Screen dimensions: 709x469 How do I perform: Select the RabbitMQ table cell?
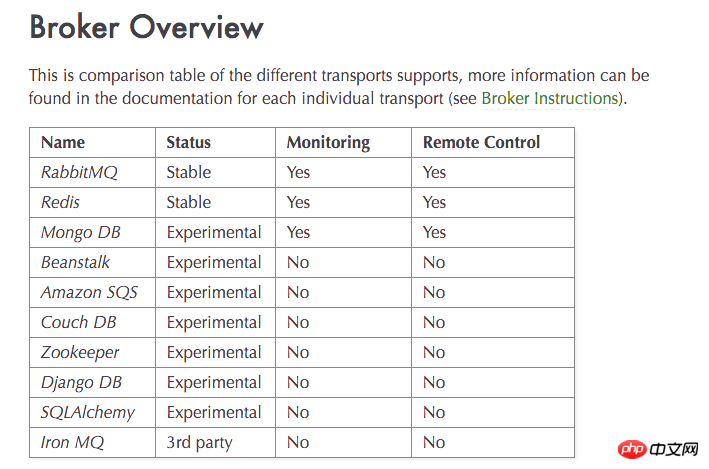79,172
